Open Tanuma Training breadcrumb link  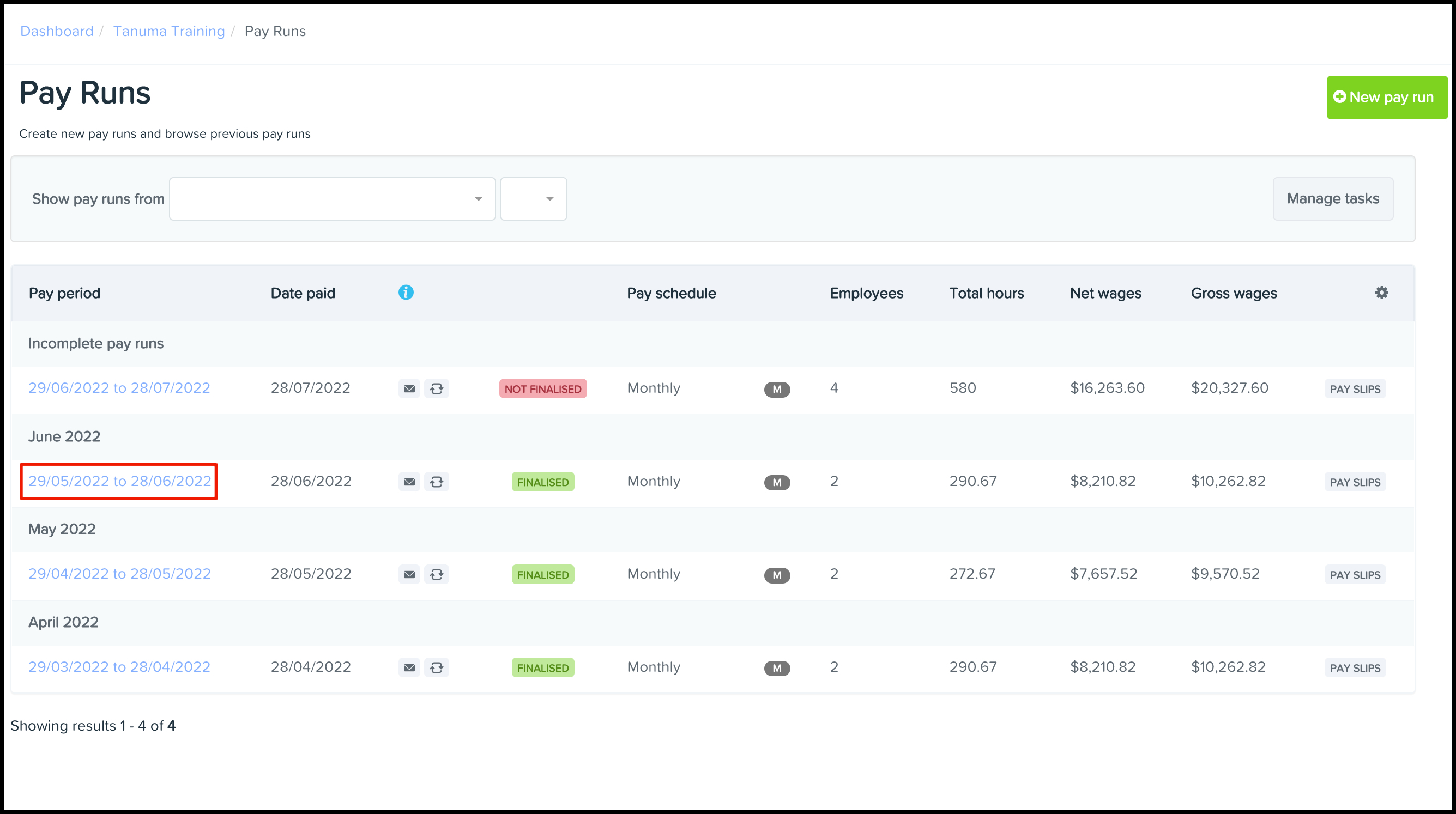pyautogui.click(x=169, y=31)
